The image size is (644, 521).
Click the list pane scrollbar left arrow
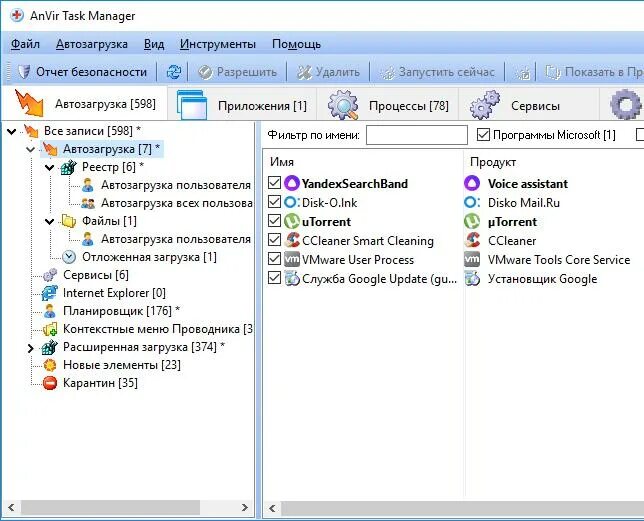click(x=272, y=508)
